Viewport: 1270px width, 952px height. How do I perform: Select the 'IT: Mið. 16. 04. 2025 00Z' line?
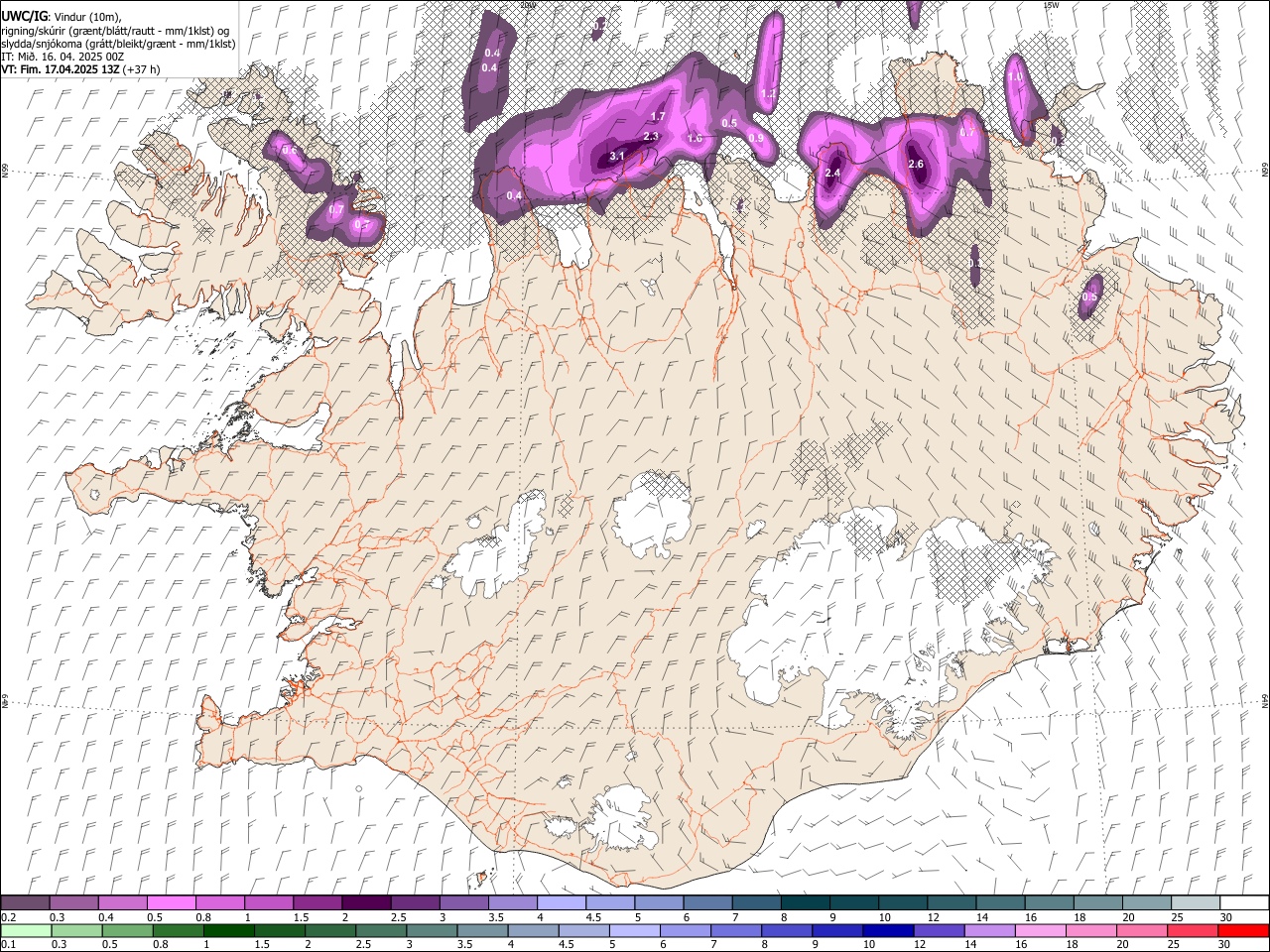coord(63,57)
